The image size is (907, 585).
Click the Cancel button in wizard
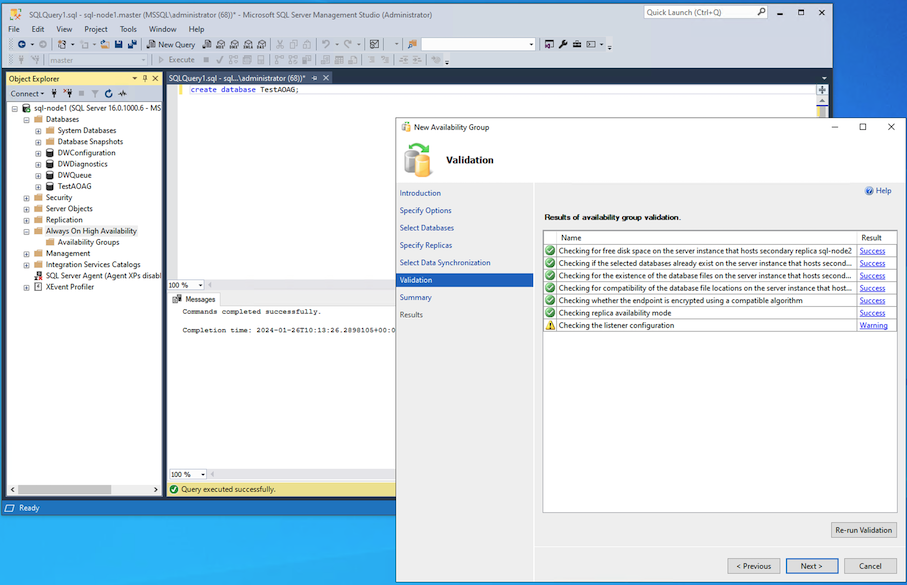click(870, 566)
